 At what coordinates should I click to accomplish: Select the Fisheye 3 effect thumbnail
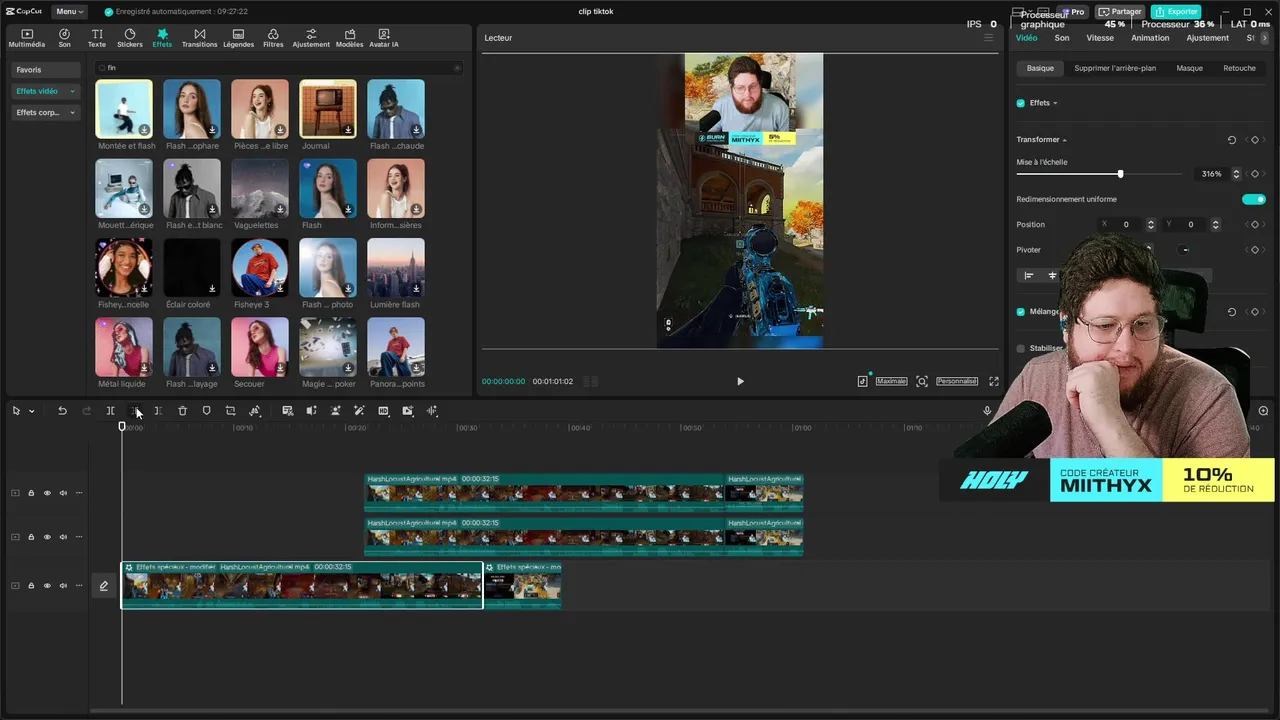[260, 267]
